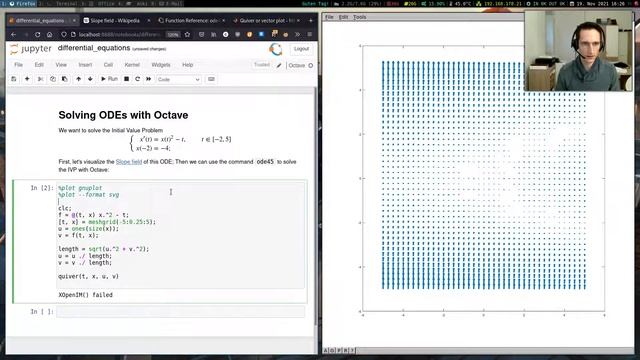The image size is (640, 360).
Task: Switch to the Quiver or vector plot tab
Action: 266,20
